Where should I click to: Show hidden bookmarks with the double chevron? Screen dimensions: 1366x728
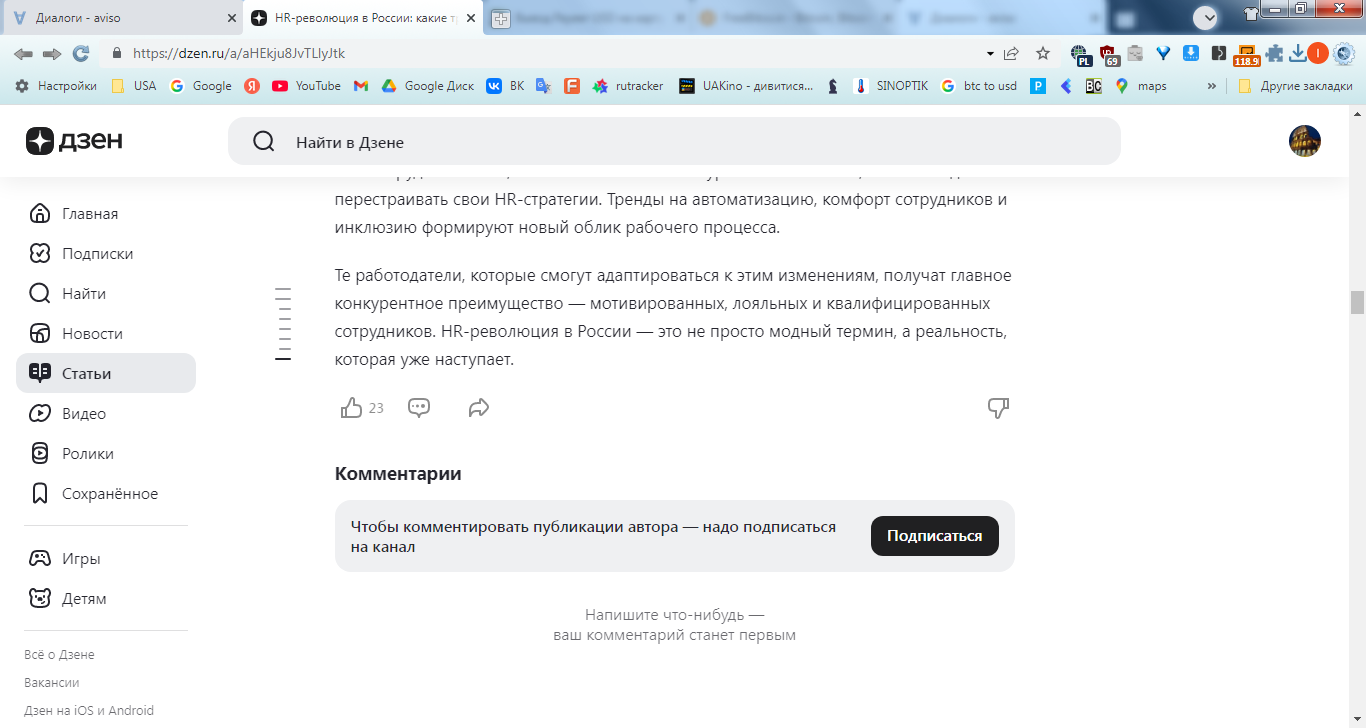point(1212,86)
